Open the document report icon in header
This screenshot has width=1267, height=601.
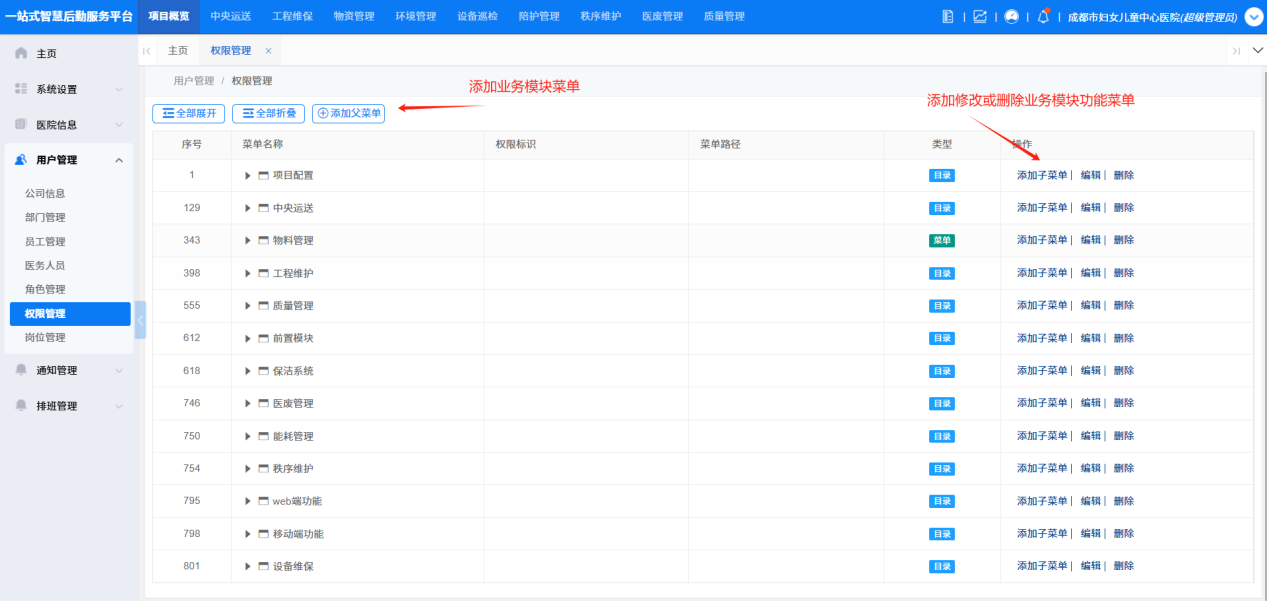click(949, 17)
